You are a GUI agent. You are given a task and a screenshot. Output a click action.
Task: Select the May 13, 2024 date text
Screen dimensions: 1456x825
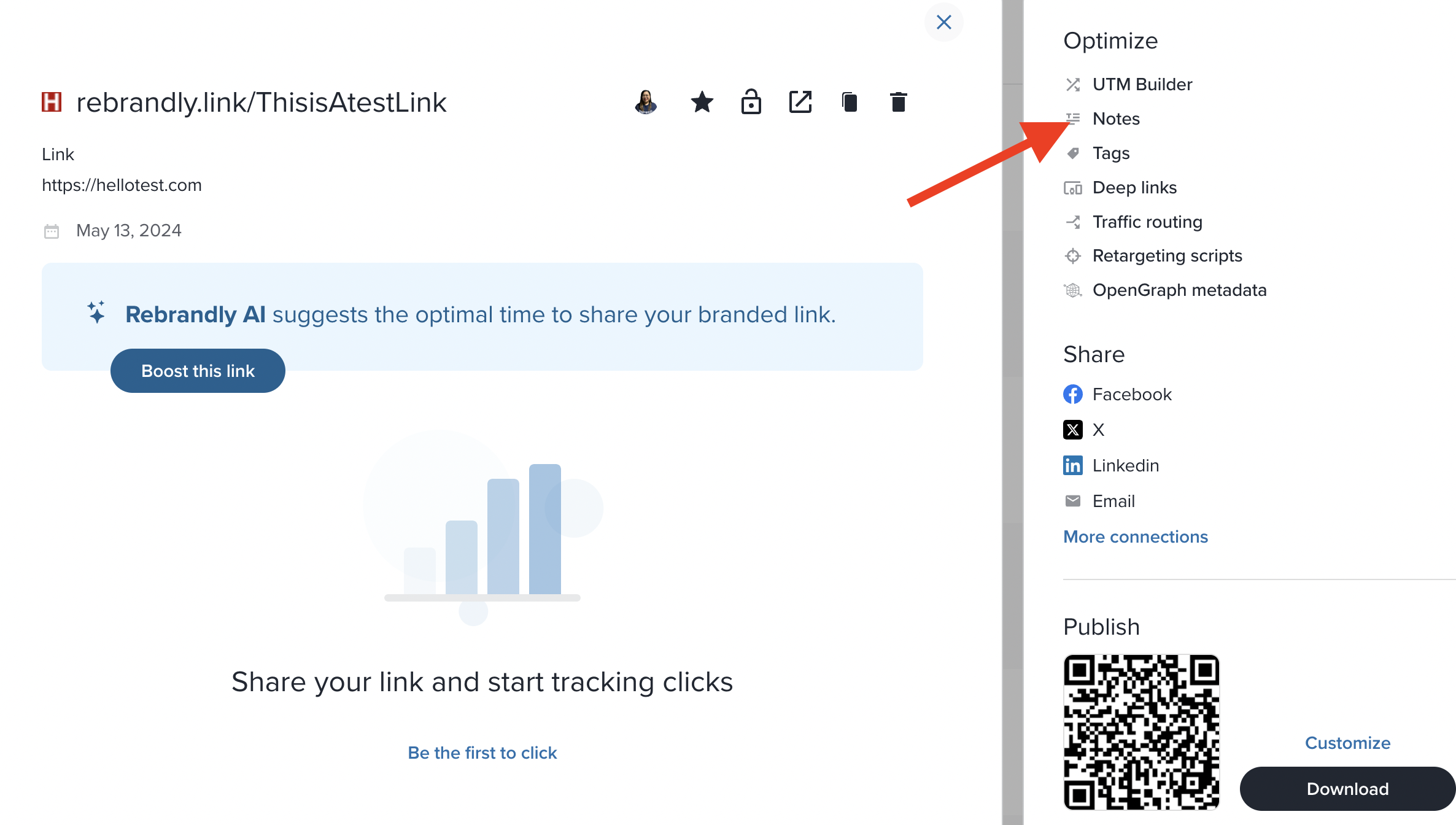[x=129, y=230]
